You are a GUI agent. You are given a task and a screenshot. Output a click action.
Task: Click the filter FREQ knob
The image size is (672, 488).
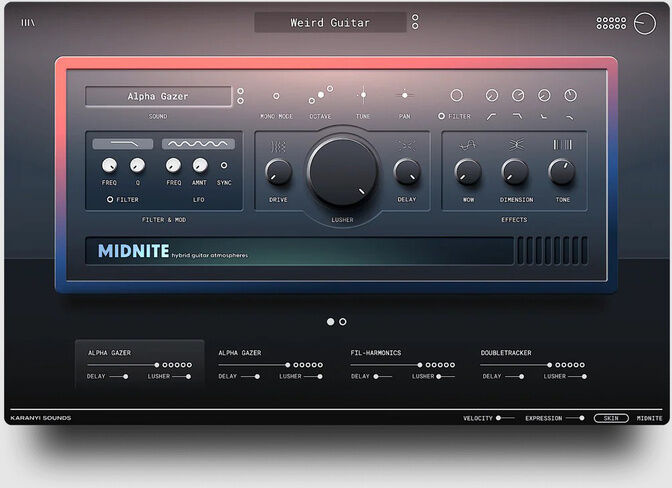point(109,165)
